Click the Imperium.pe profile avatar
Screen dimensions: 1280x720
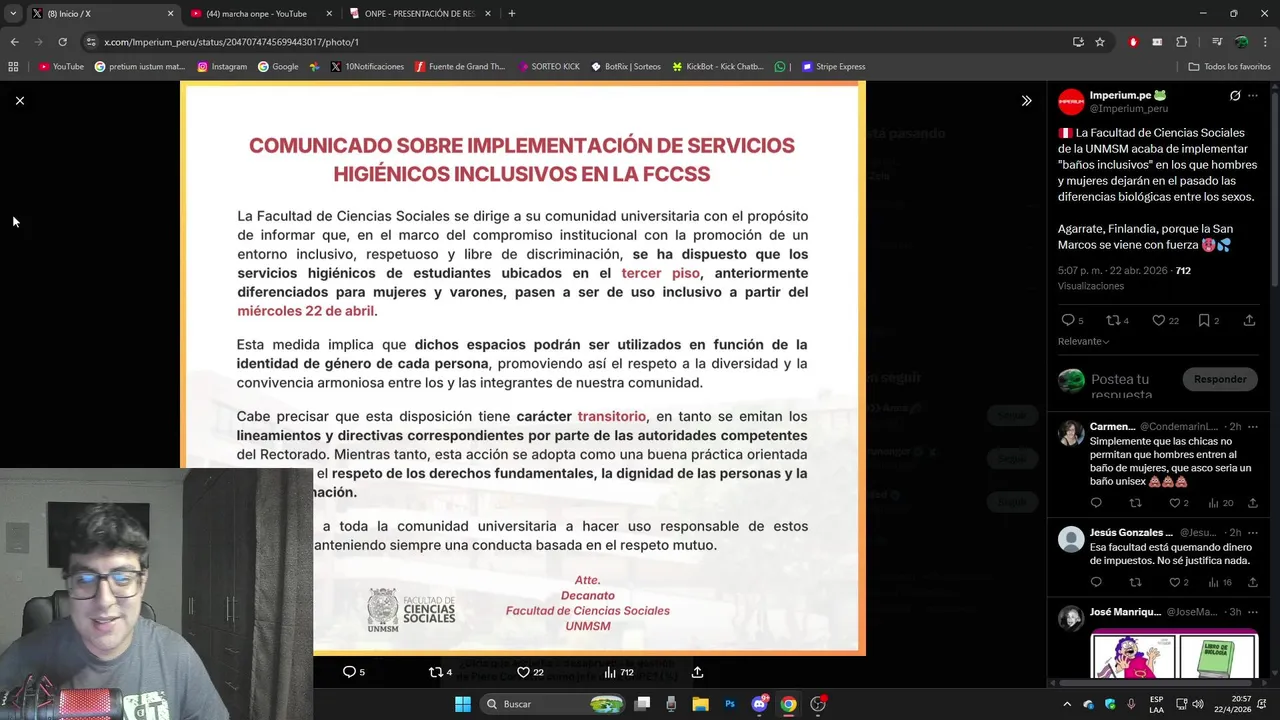[x=1071, y=102]
